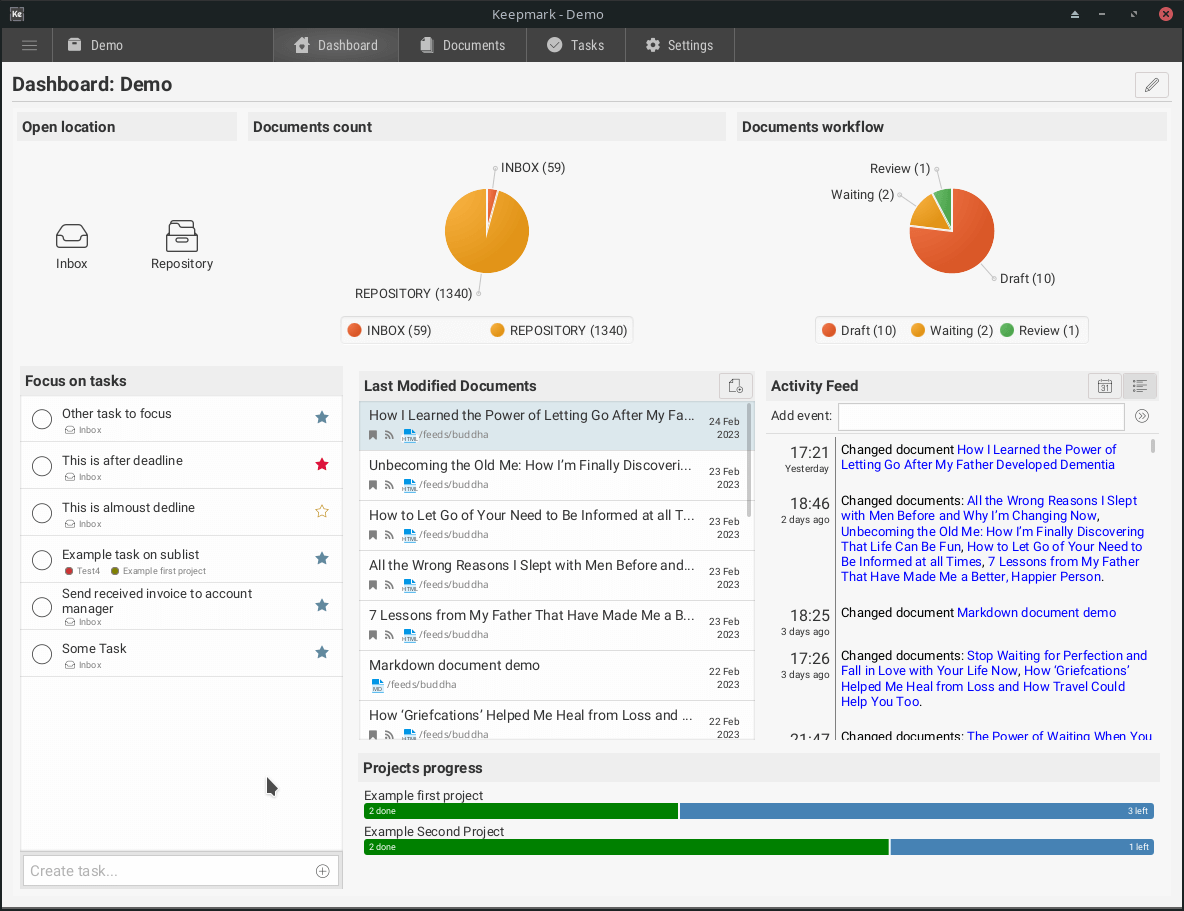The height and width of the screenshot is (911, 1184).
Task: Click the add task plus icon
Action: click(x=322, y=871)
